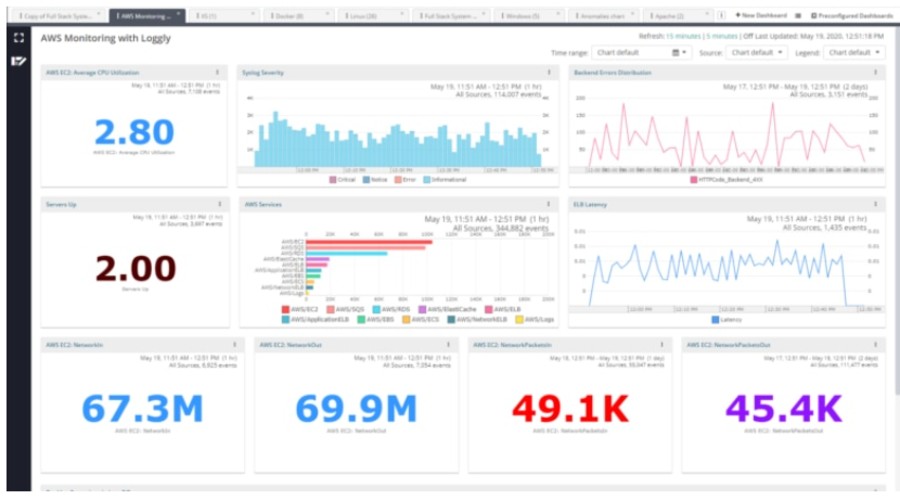
Task: Click the tab overflow icon after Apache tab
Action: tap(721, 15)
